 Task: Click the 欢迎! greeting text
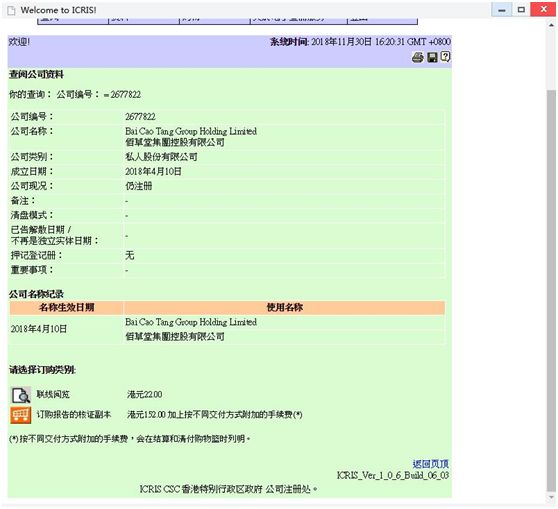click(19, 42)
